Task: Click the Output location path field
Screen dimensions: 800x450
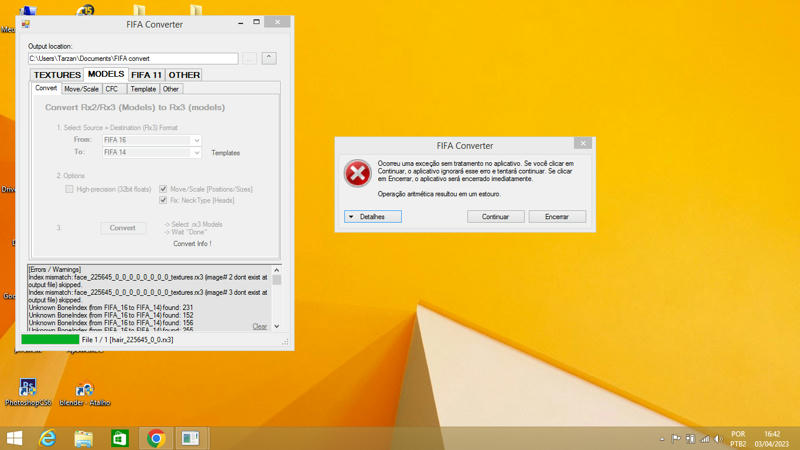Action: [x=133, y=59]
